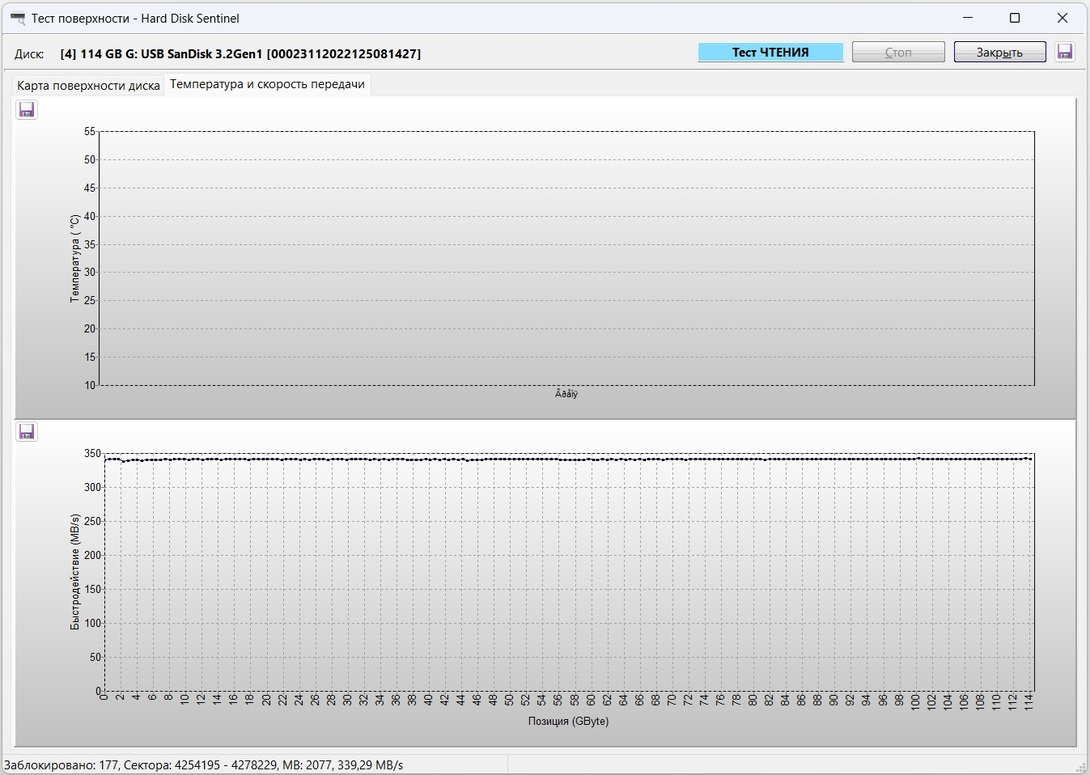Viewport: 1090px width, 775px height.
Task: Click the save icon beside the Закрыть button
Action: click(1064, 52)
